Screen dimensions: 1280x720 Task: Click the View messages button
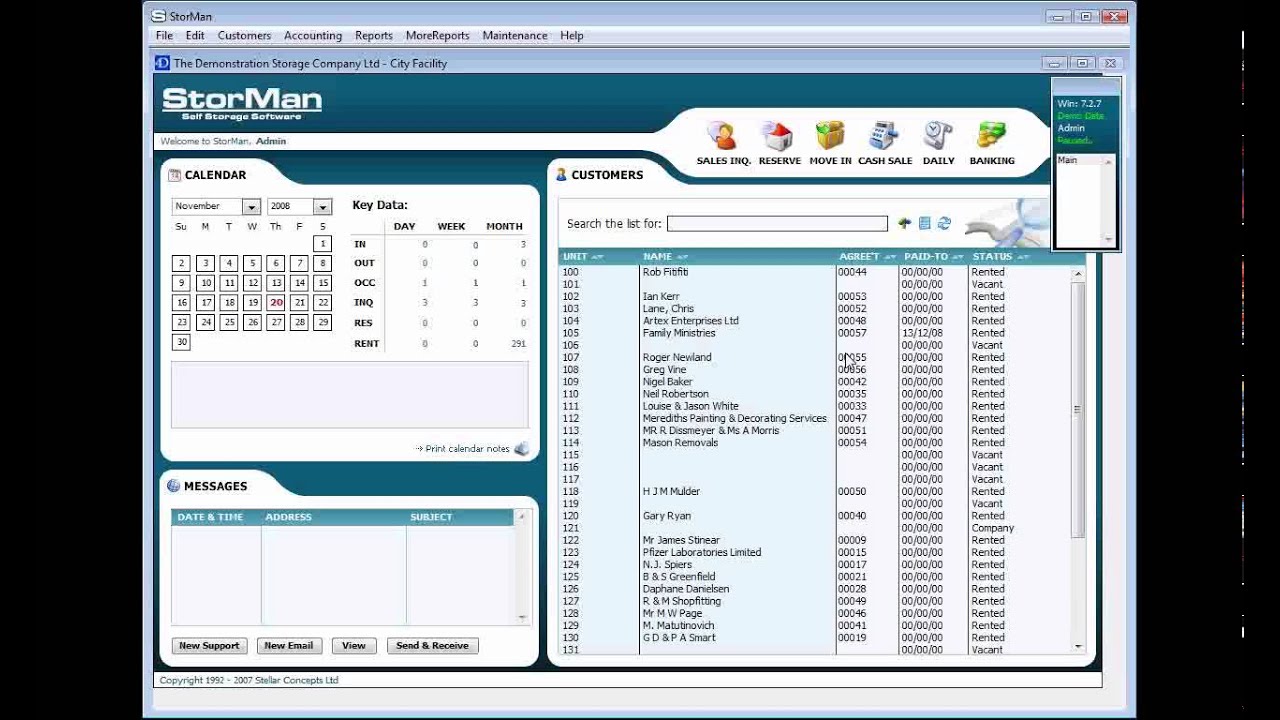(x=354, y=646)
